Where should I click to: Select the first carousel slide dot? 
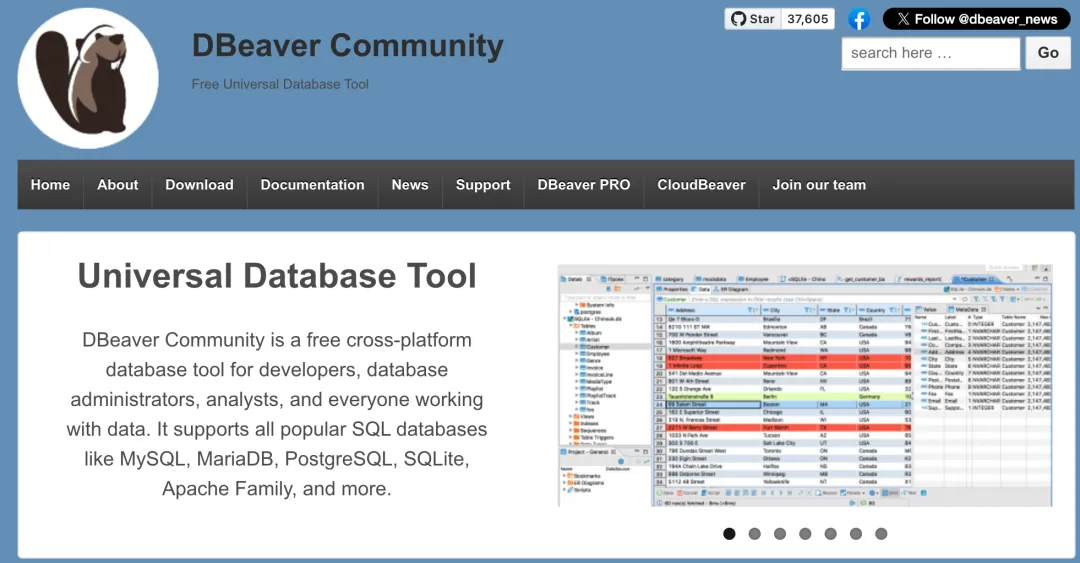point(729,534)
